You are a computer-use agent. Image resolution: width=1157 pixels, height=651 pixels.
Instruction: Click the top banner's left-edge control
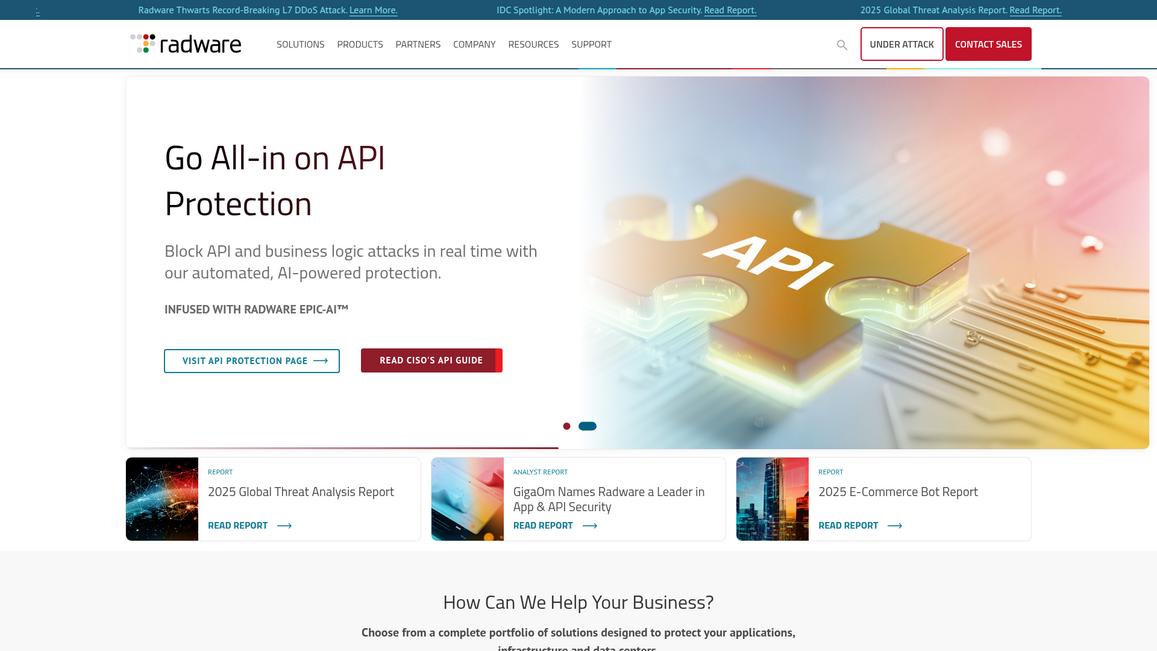[x=38, y=13]
